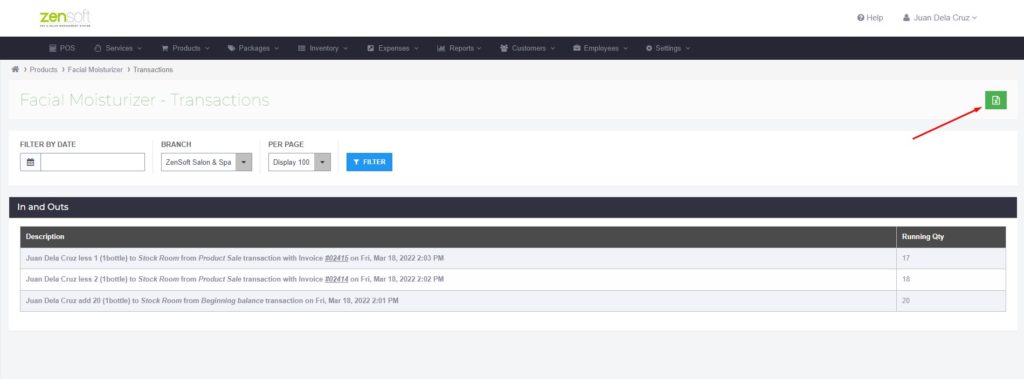Open the Branch dropdown ZenSoft Salon & Spa
The width and height of the screenshot is (1024, 379).
206,162
